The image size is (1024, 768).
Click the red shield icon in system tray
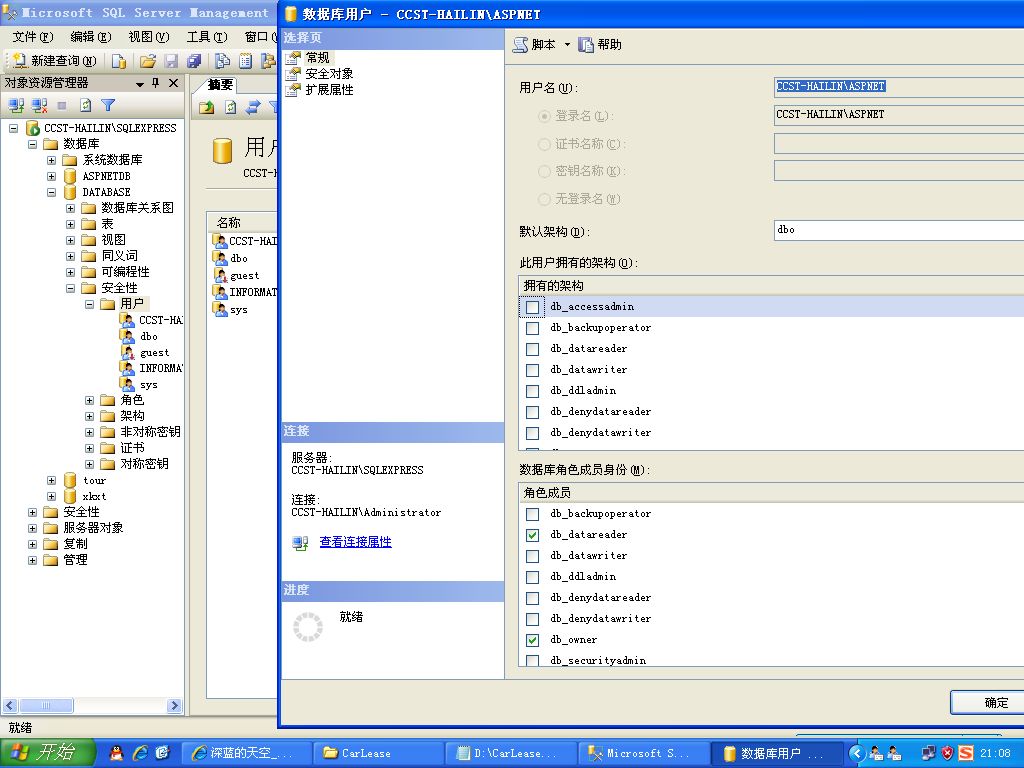[x=948, y=753]
